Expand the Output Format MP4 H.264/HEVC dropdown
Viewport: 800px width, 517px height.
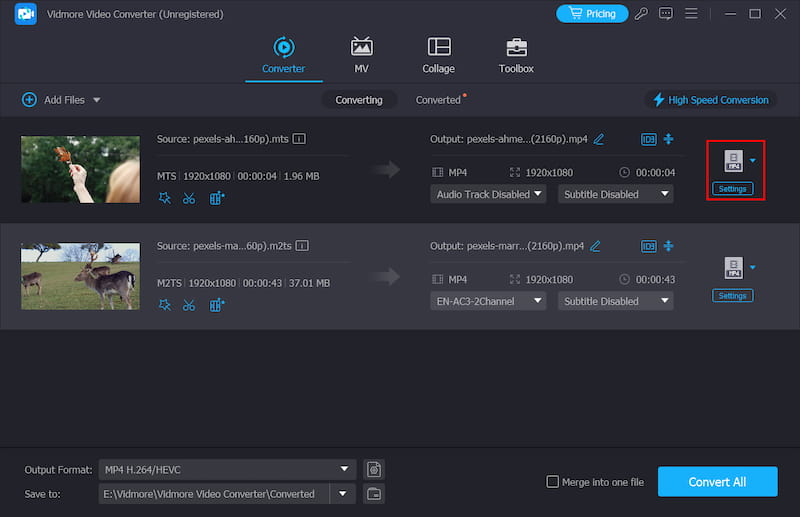(x=228, y=469)
